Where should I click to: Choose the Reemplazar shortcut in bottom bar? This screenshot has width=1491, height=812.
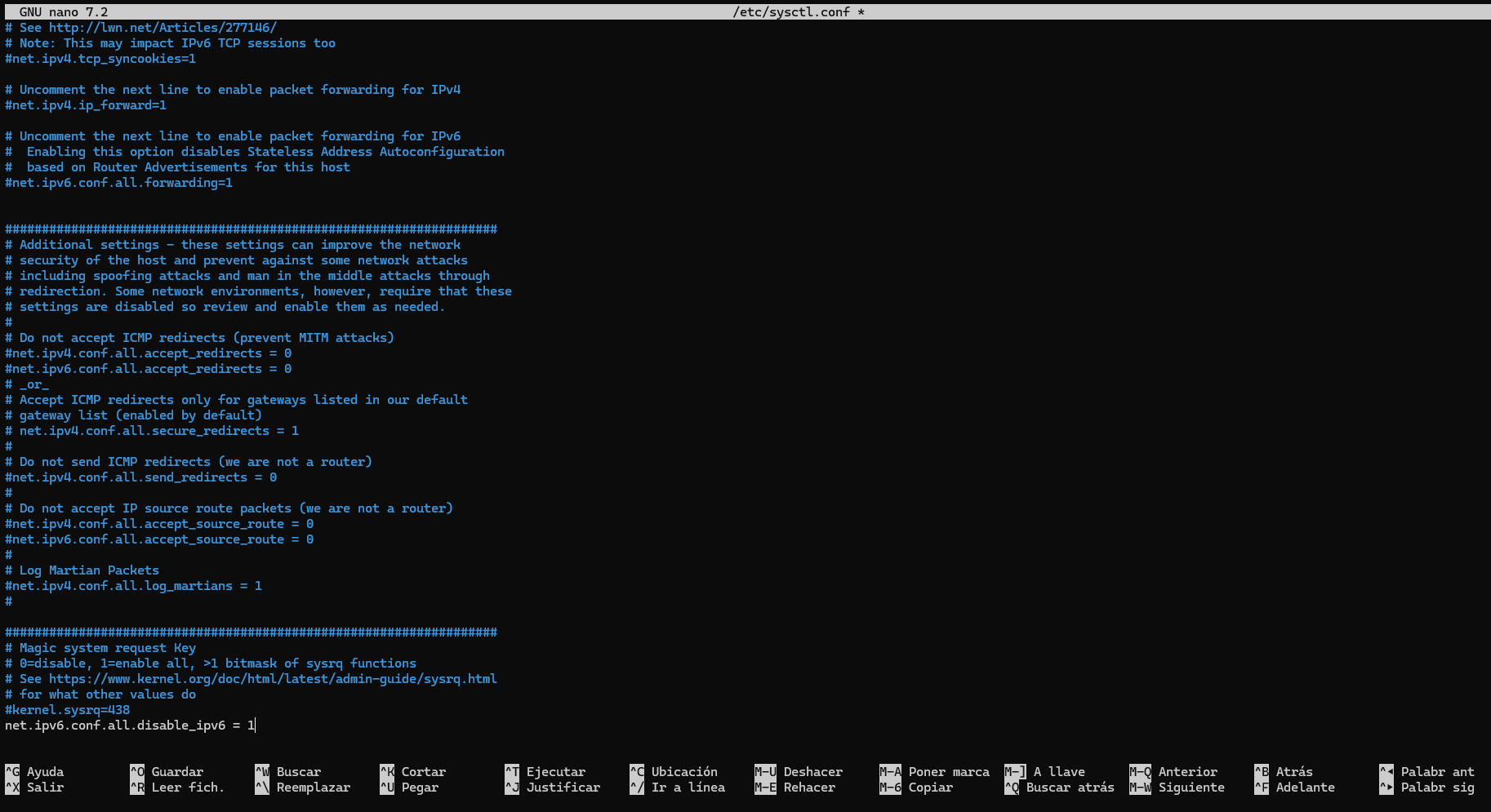pyautogui.click(x=303, y=787)
